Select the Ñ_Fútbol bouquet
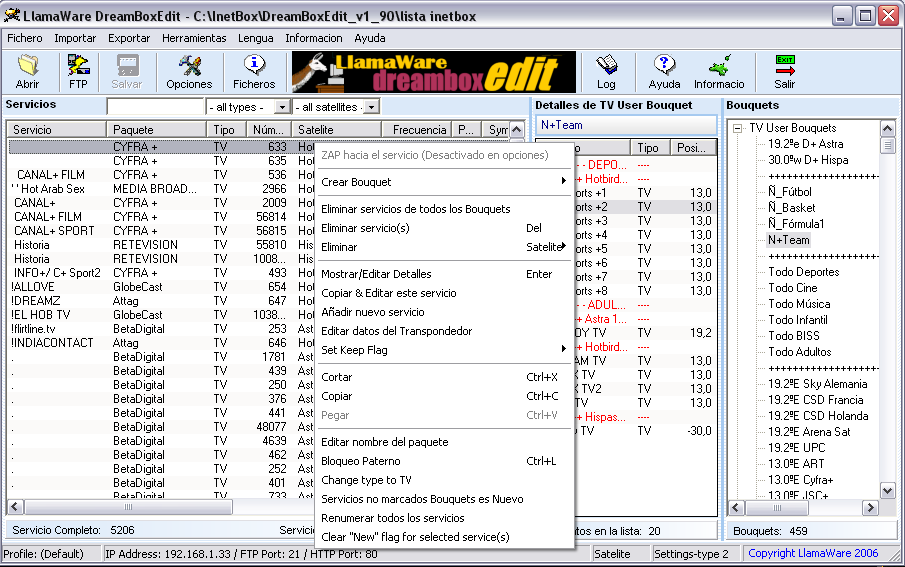The width and height of the screenshot is (905, 567). (790, 192)
